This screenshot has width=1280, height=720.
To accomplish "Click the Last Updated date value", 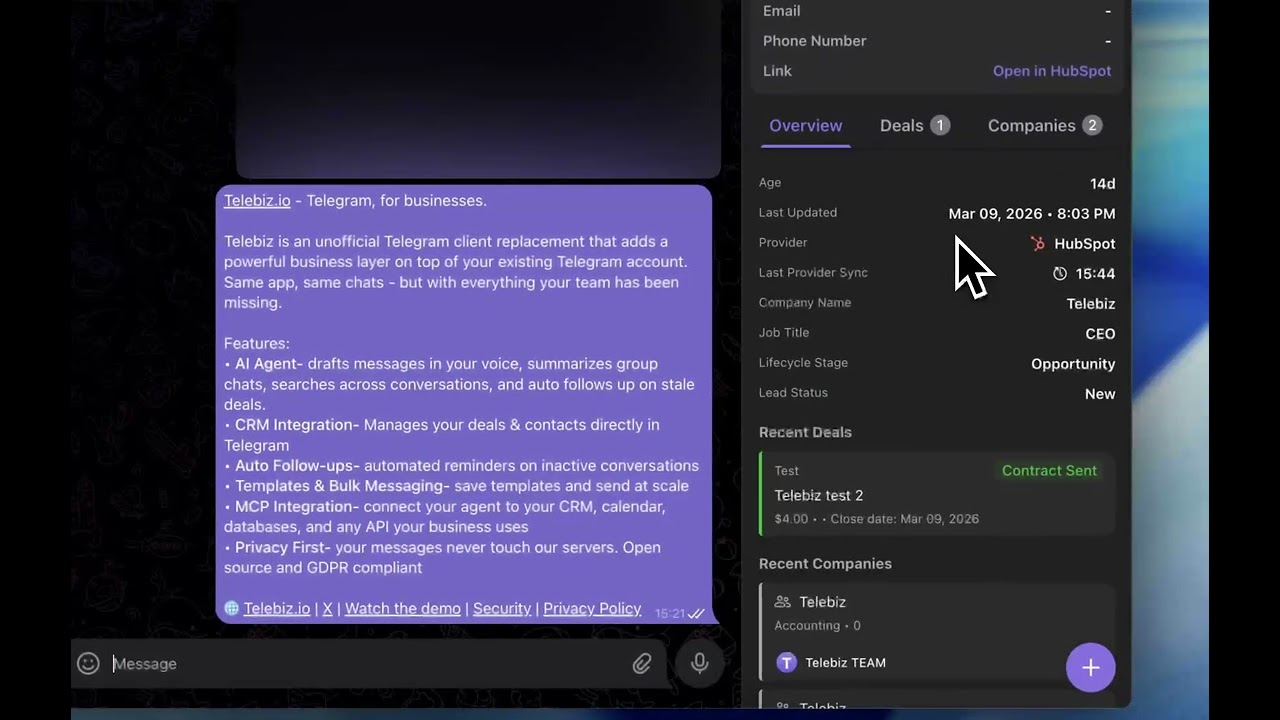I will pyautogui.click(x=1032, y=213).
